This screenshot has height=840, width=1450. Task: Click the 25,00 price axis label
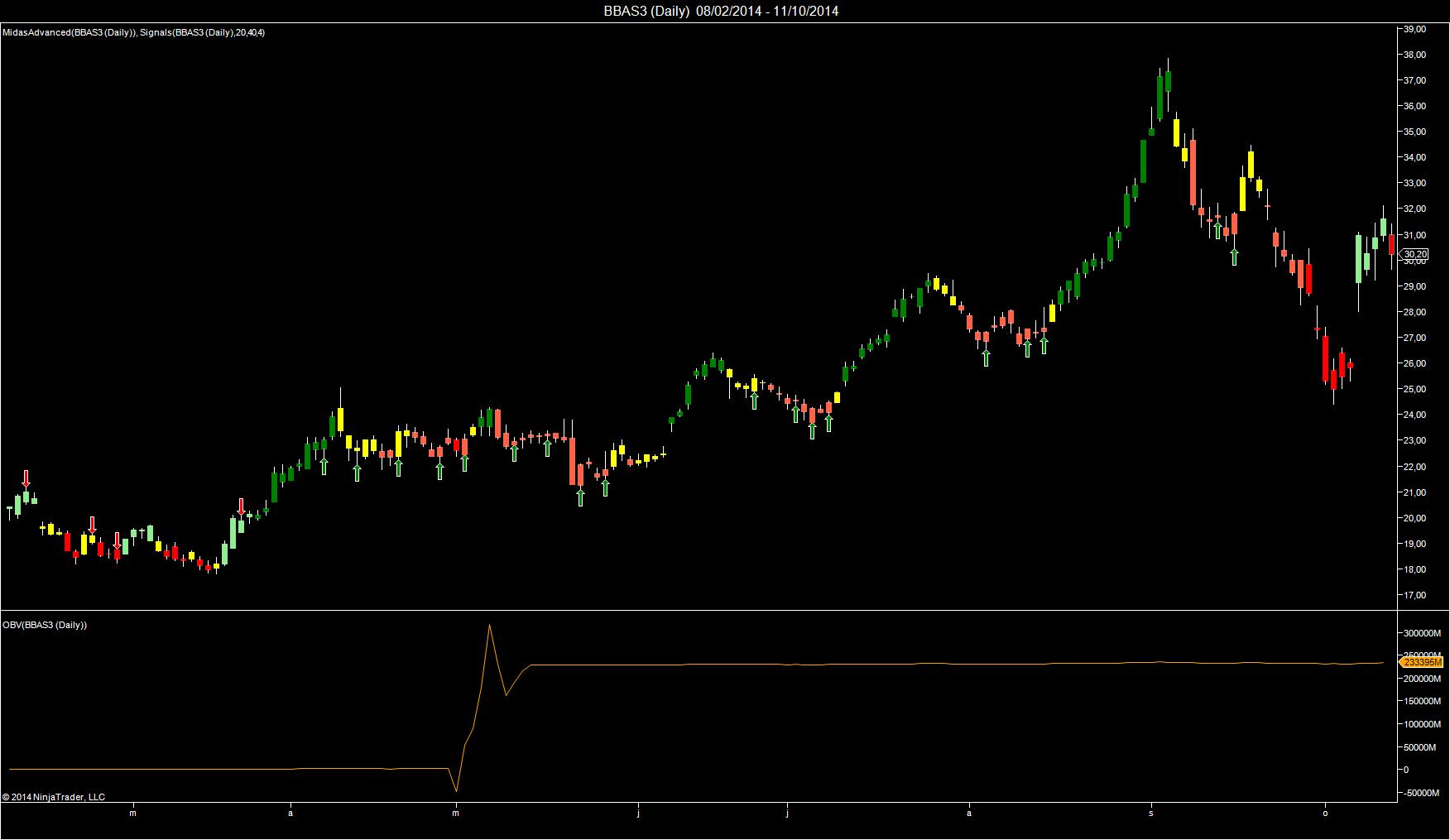tap(1414, 389)
